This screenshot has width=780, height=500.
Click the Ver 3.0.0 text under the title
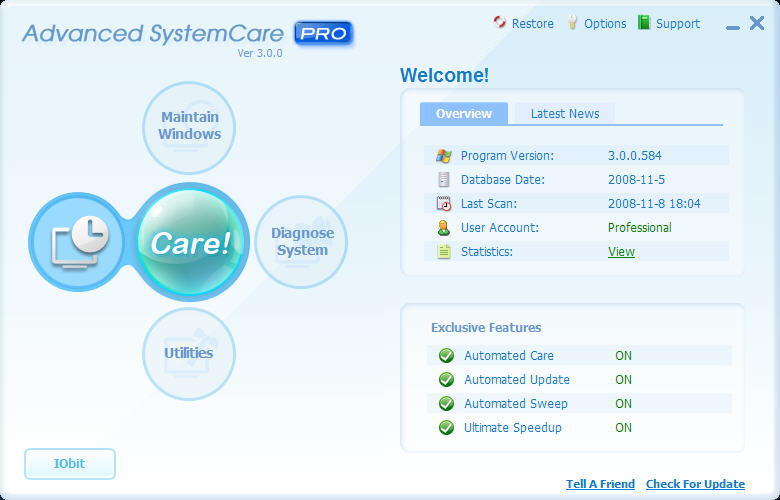260,53
